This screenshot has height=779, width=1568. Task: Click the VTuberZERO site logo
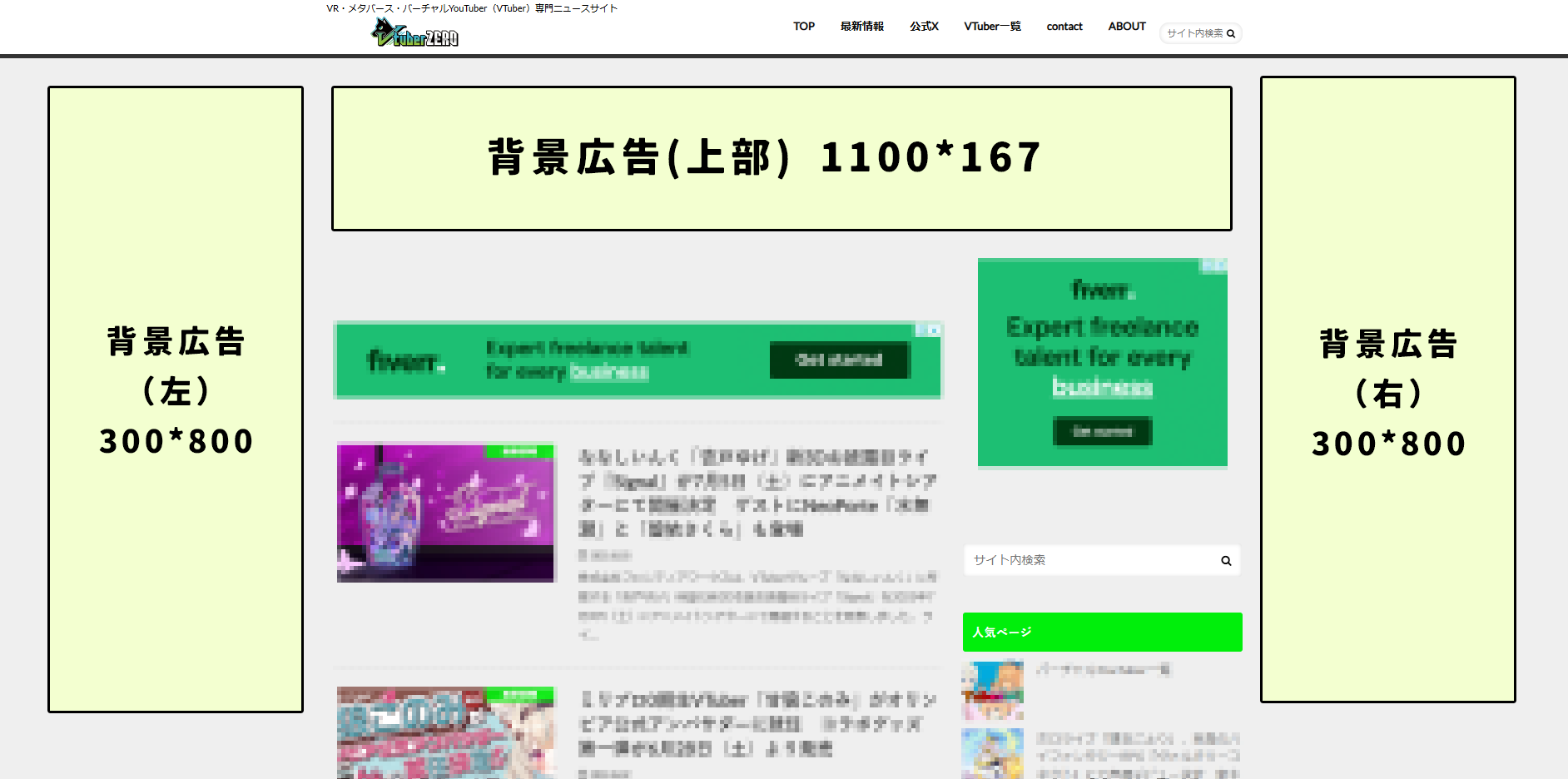[414, 33]
